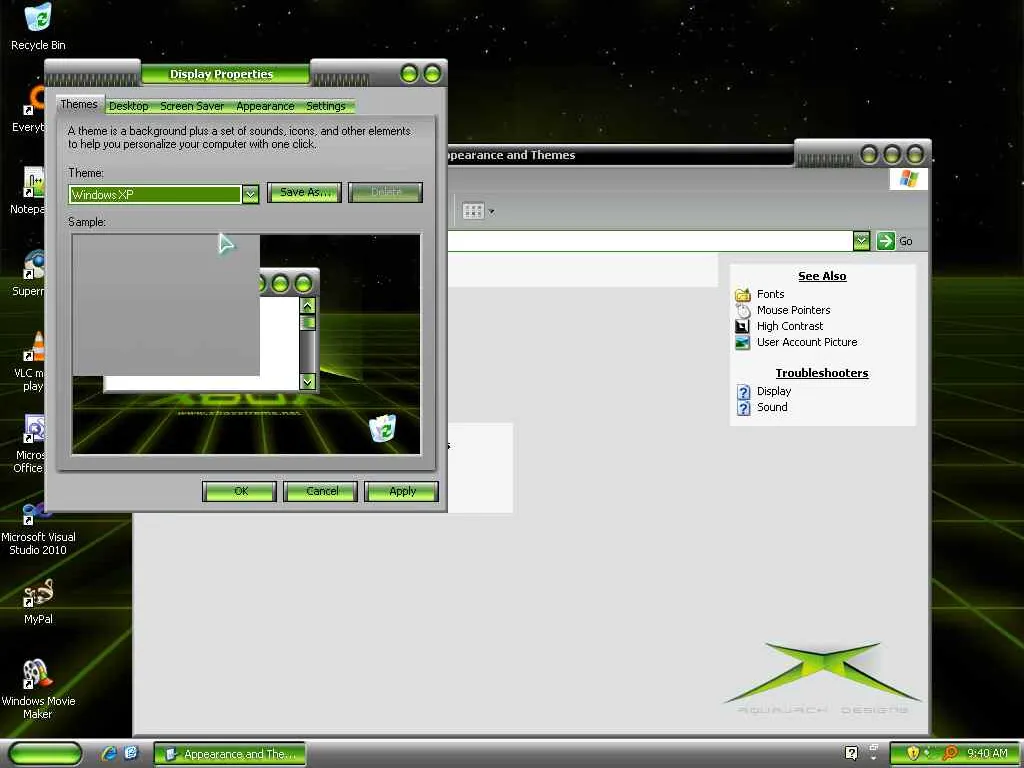Click the Go button in address bar
The width and height of the screenshot is (1024, 768).
click(894, 241)
